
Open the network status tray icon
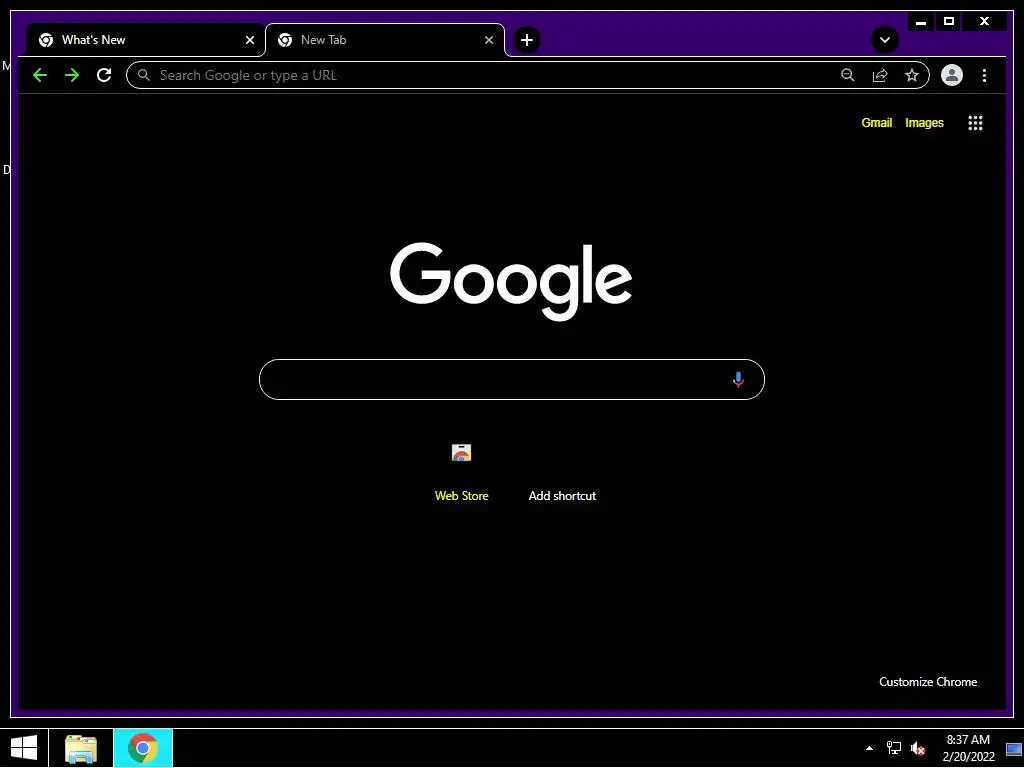(x=893, y=748)
